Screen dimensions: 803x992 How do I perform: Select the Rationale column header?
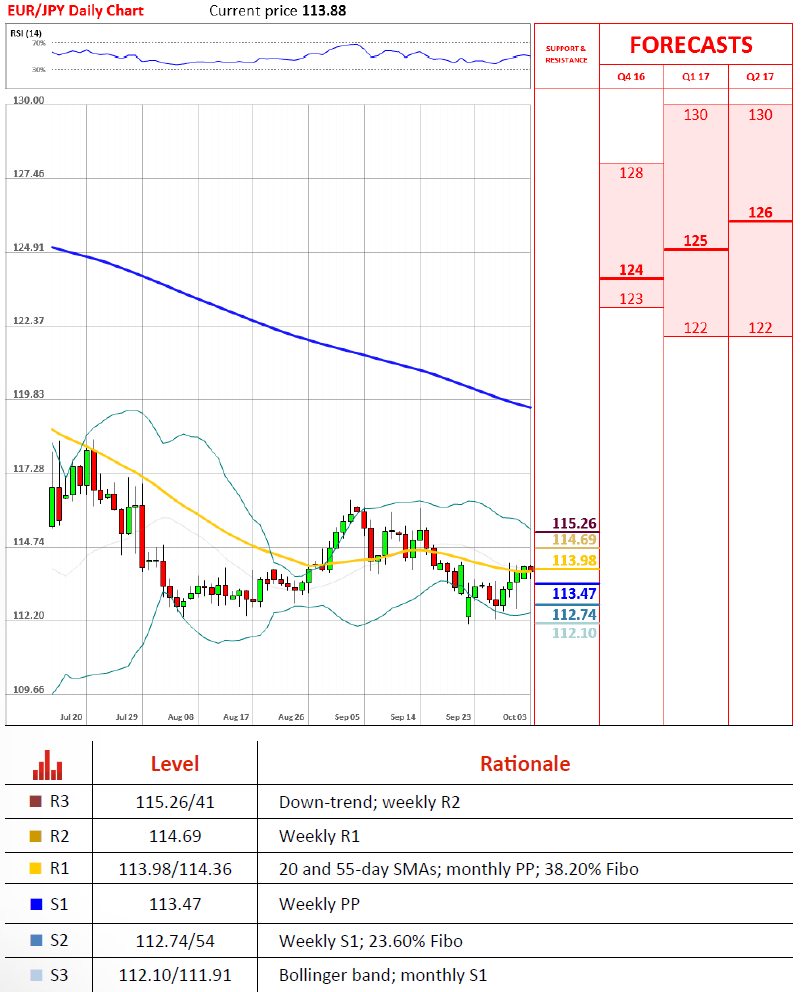click(525, 764)
